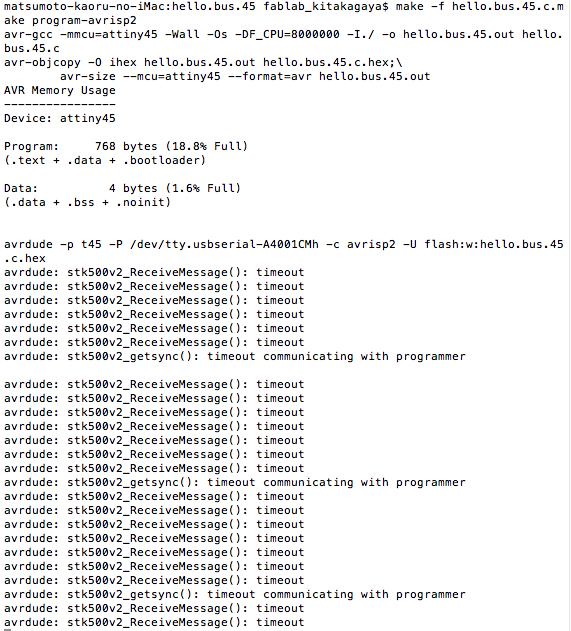The width and height of the screenshot is (571, 631).
Task: Click the .c.hex wrapped line
Action: [25, 258]
